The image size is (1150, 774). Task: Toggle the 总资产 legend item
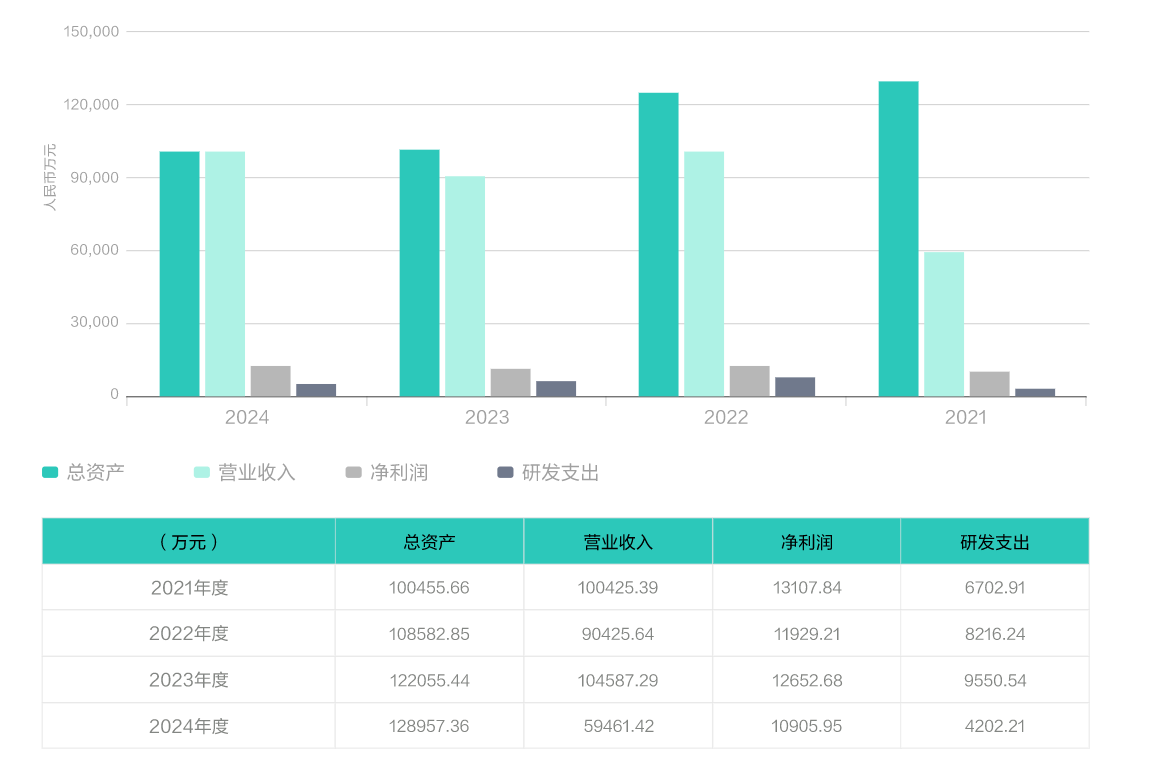pos(83,472)
